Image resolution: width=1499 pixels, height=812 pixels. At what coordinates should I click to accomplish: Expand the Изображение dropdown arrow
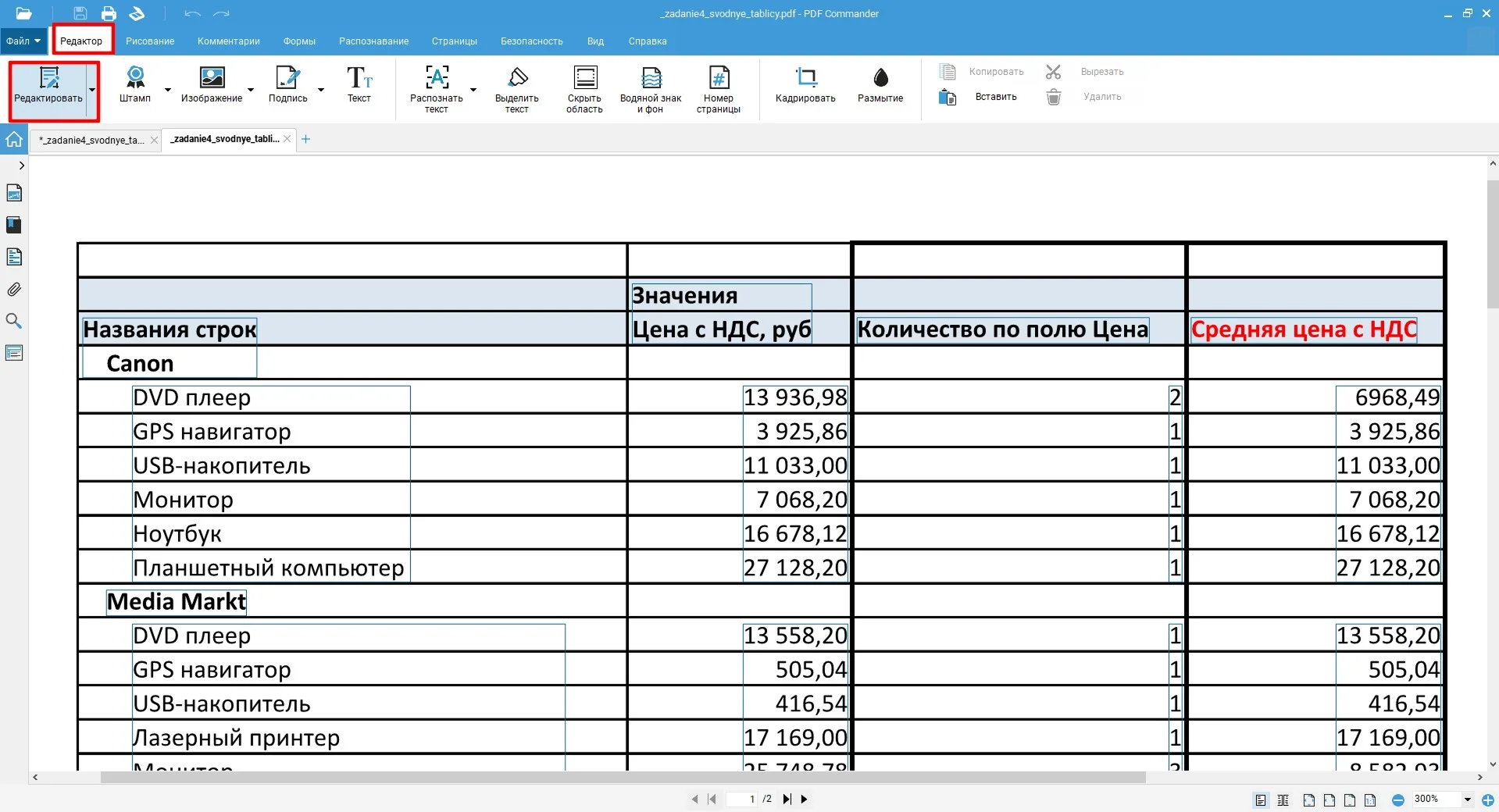(x=251, y=90)
